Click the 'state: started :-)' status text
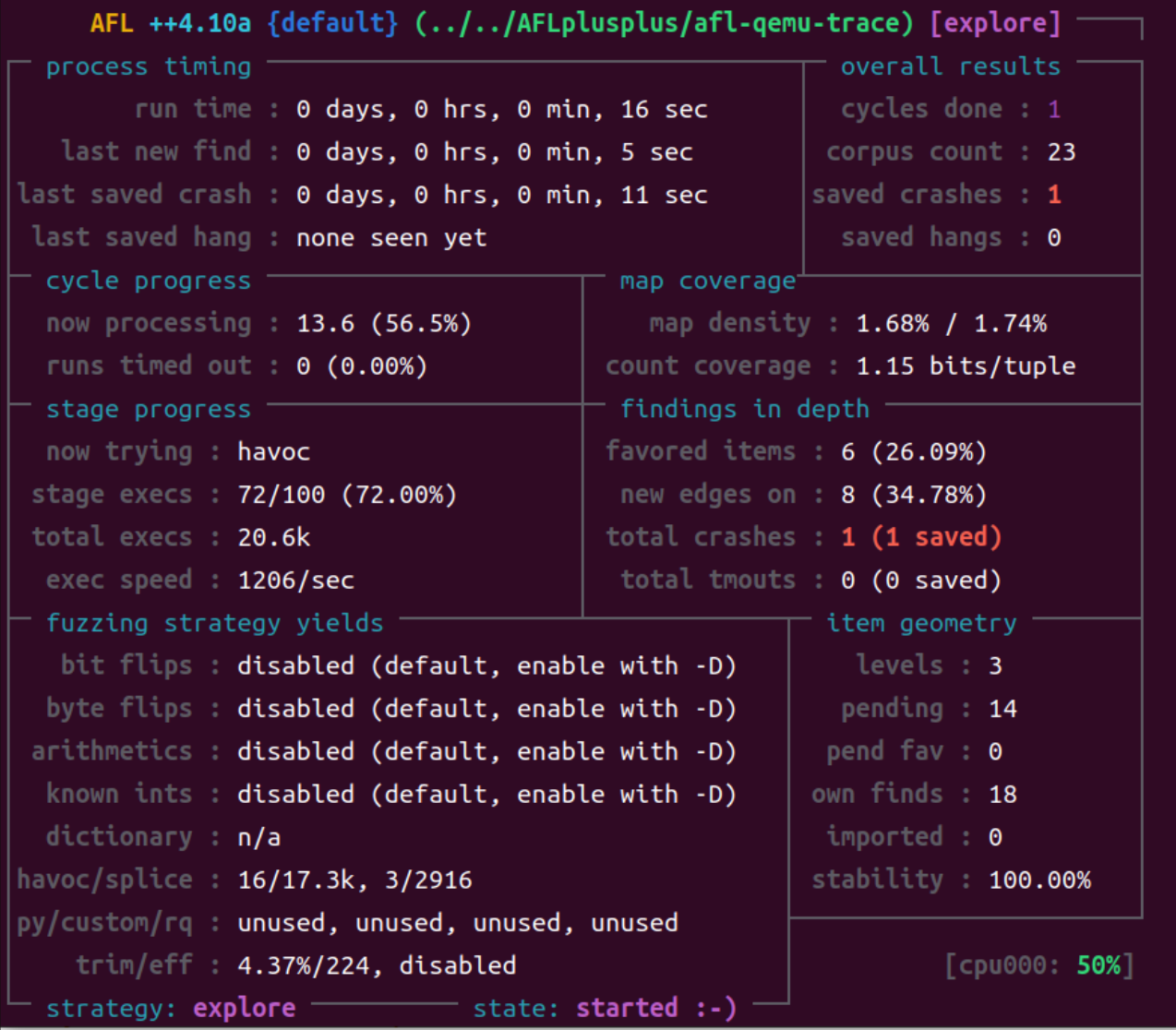Image resolution: width=1176 pixels, height=1030 pixels. [x=605, y=1008]
